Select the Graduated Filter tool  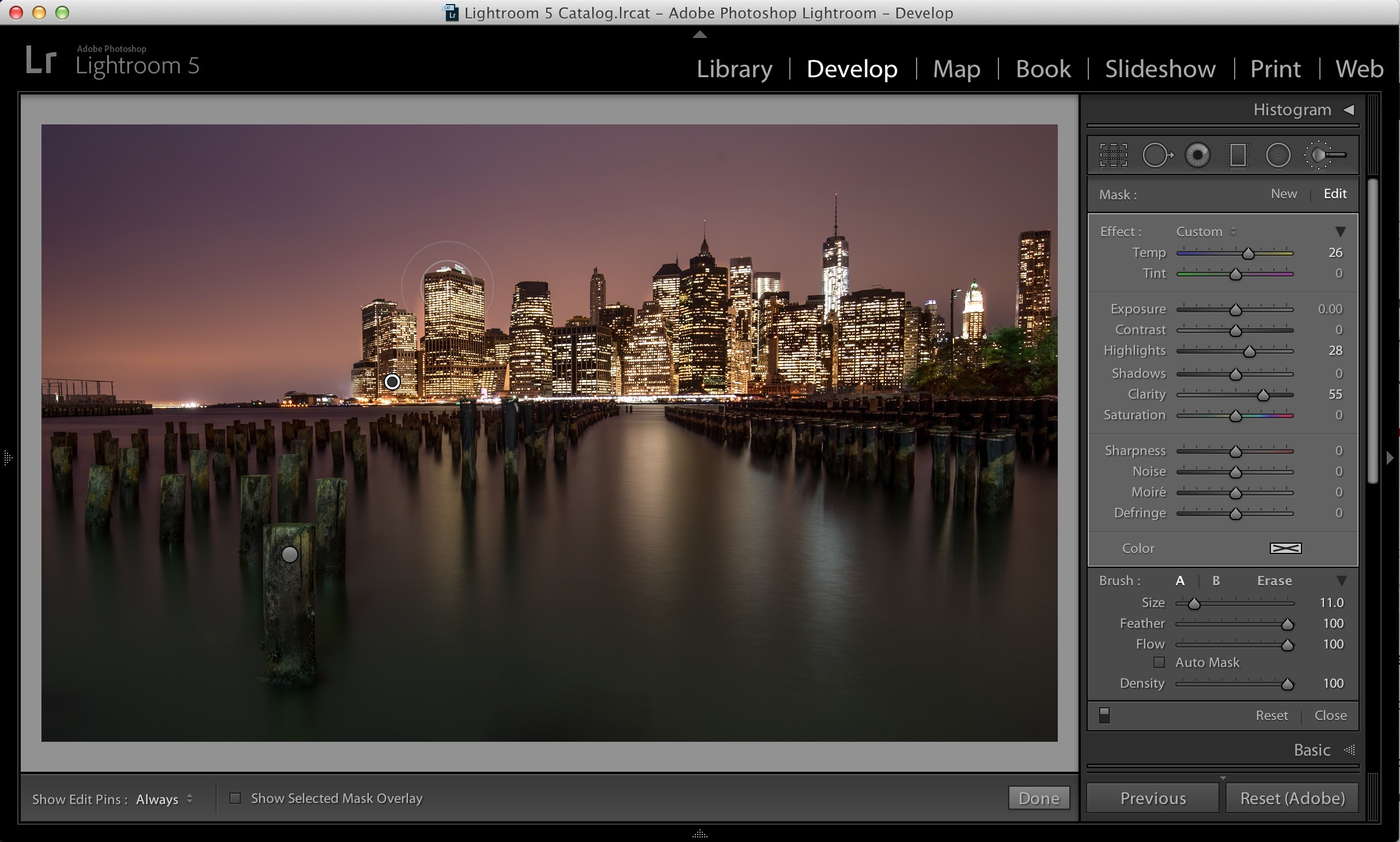[1238, 155]
